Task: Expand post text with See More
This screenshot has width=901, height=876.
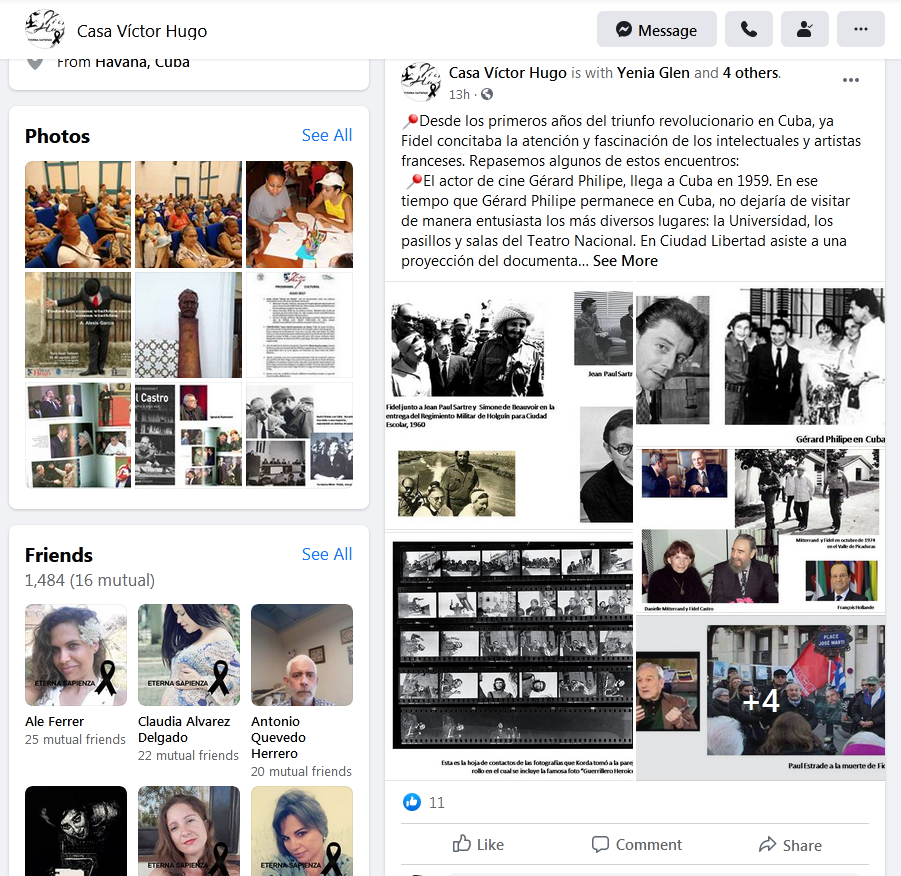Action: pos(625,261)
